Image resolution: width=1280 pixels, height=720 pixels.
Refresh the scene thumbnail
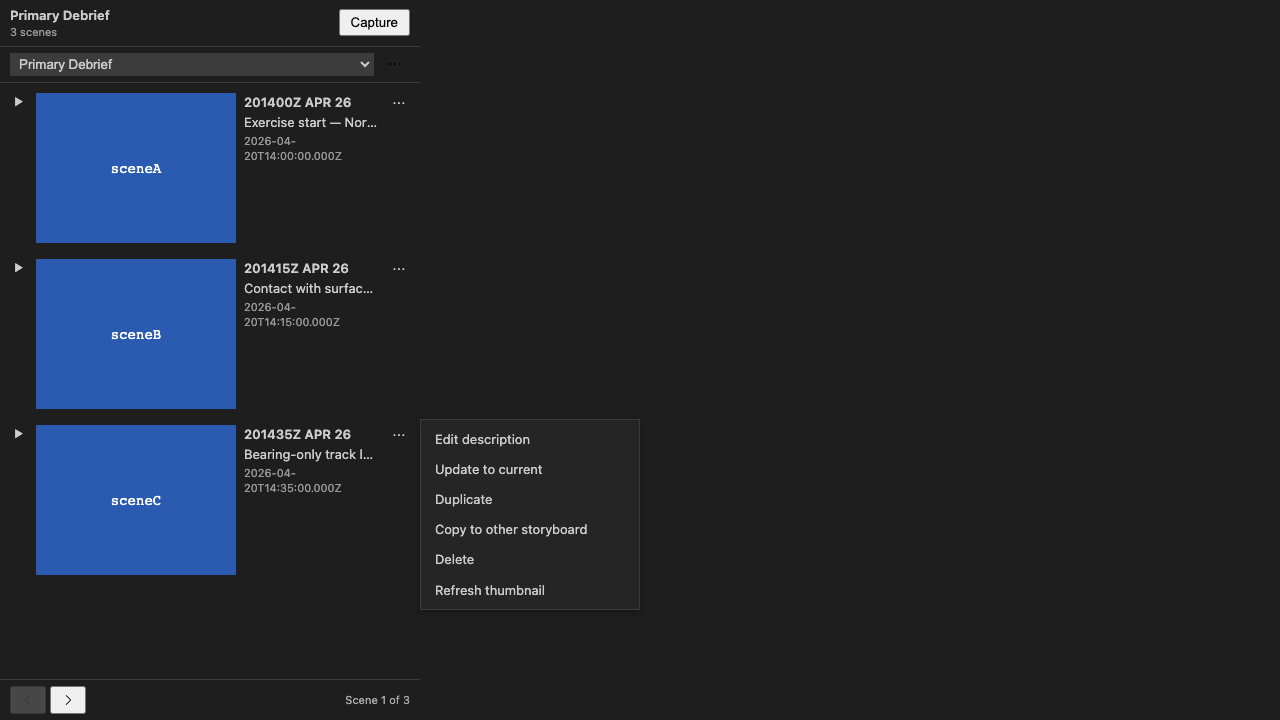pyautogui.click(x=489, y=590)
